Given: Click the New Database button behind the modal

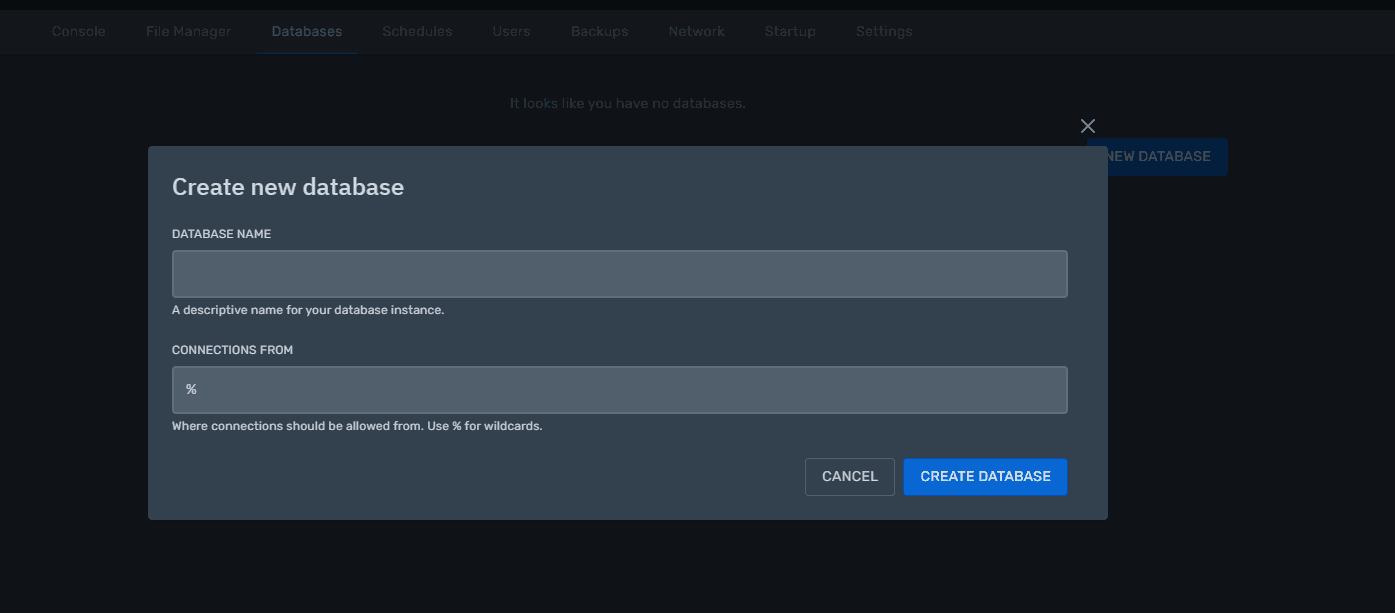Looking at the screenshot, I should pos(1167,157).
